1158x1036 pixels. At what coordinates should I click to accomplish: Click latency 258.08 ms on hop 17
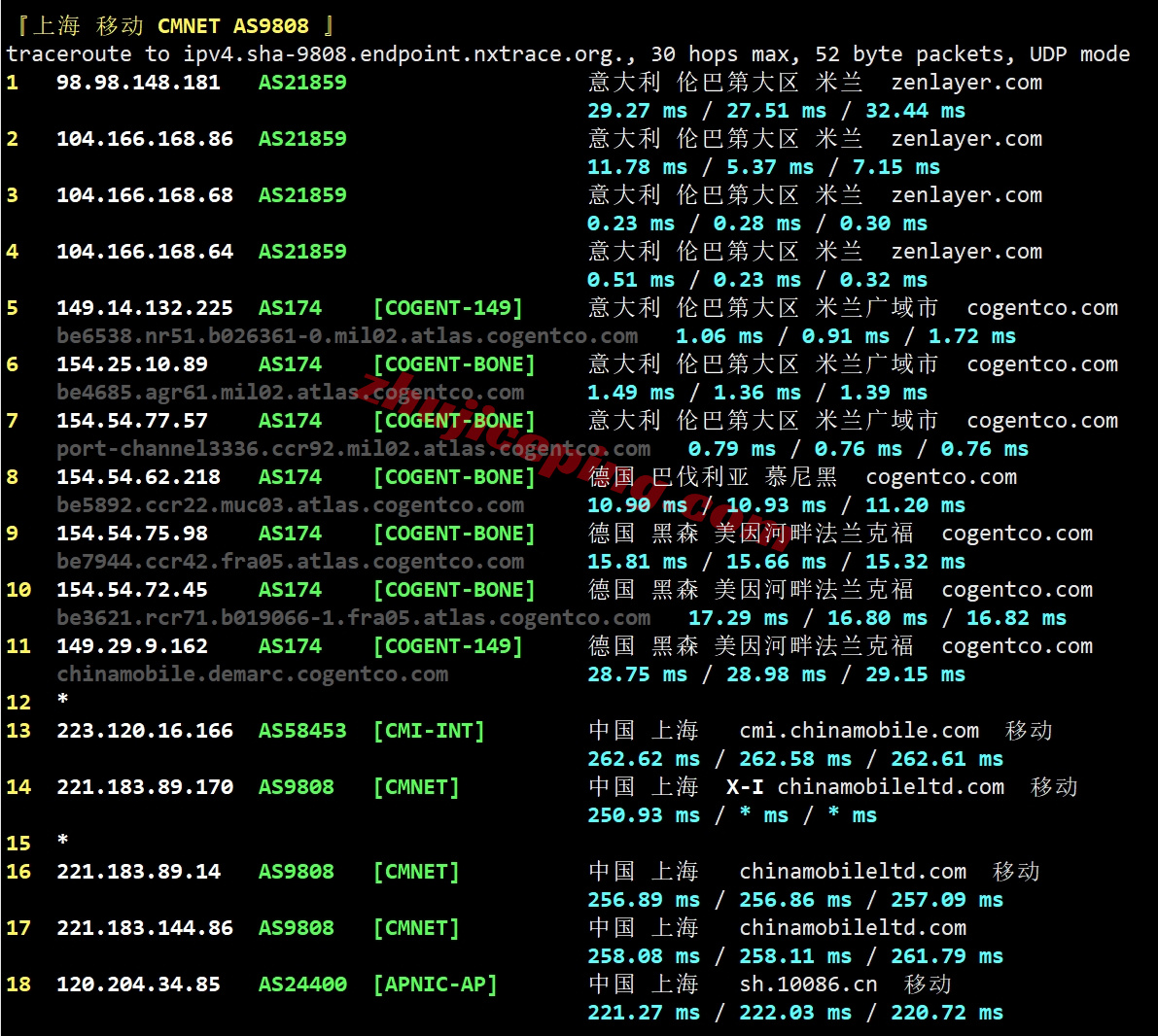point(644,956)
